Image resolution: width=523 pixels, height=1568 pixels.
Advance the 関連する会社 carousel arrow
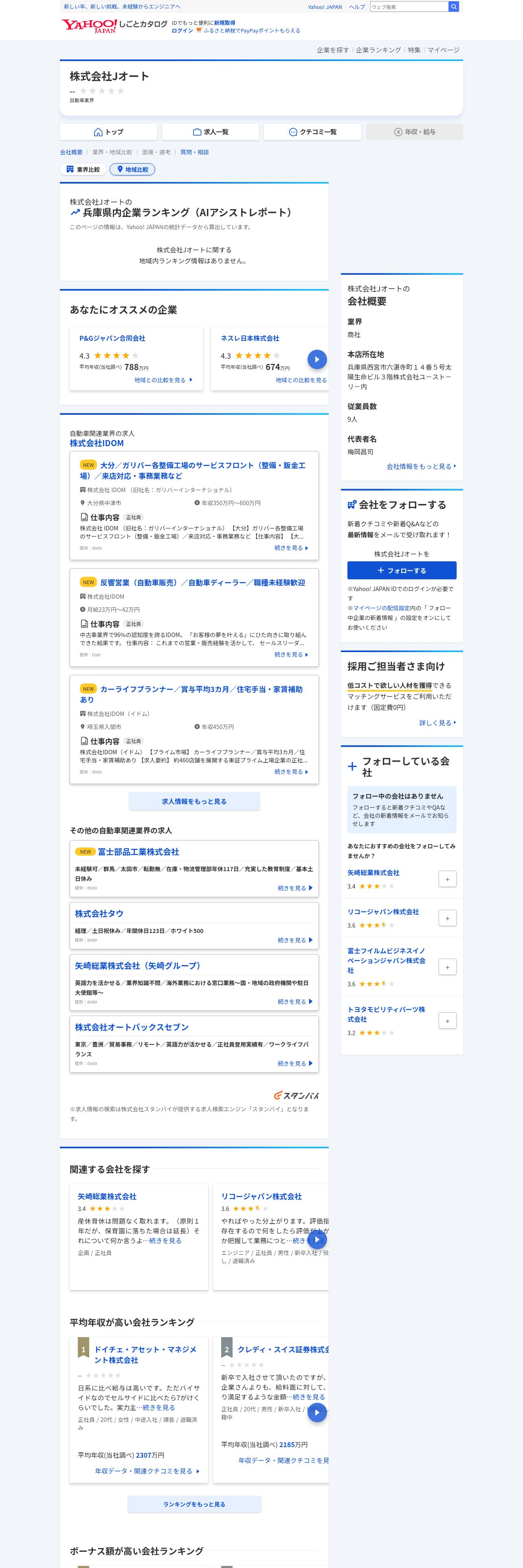[316, 1240]
